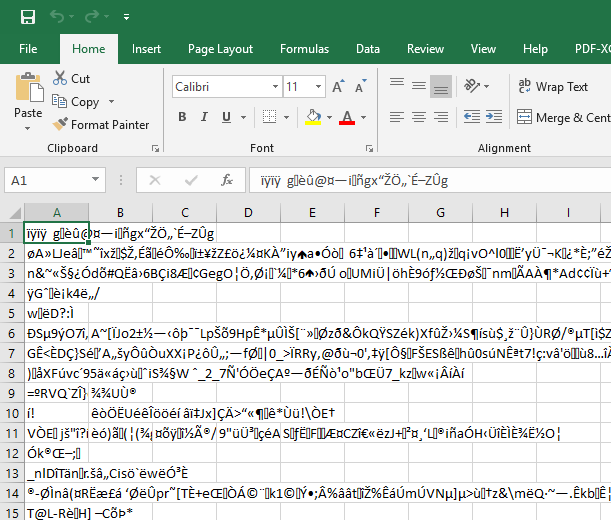Toggle Italic text formatting
Screen dimensions: 611x520
pyautogui.click(x=205, y=117)
